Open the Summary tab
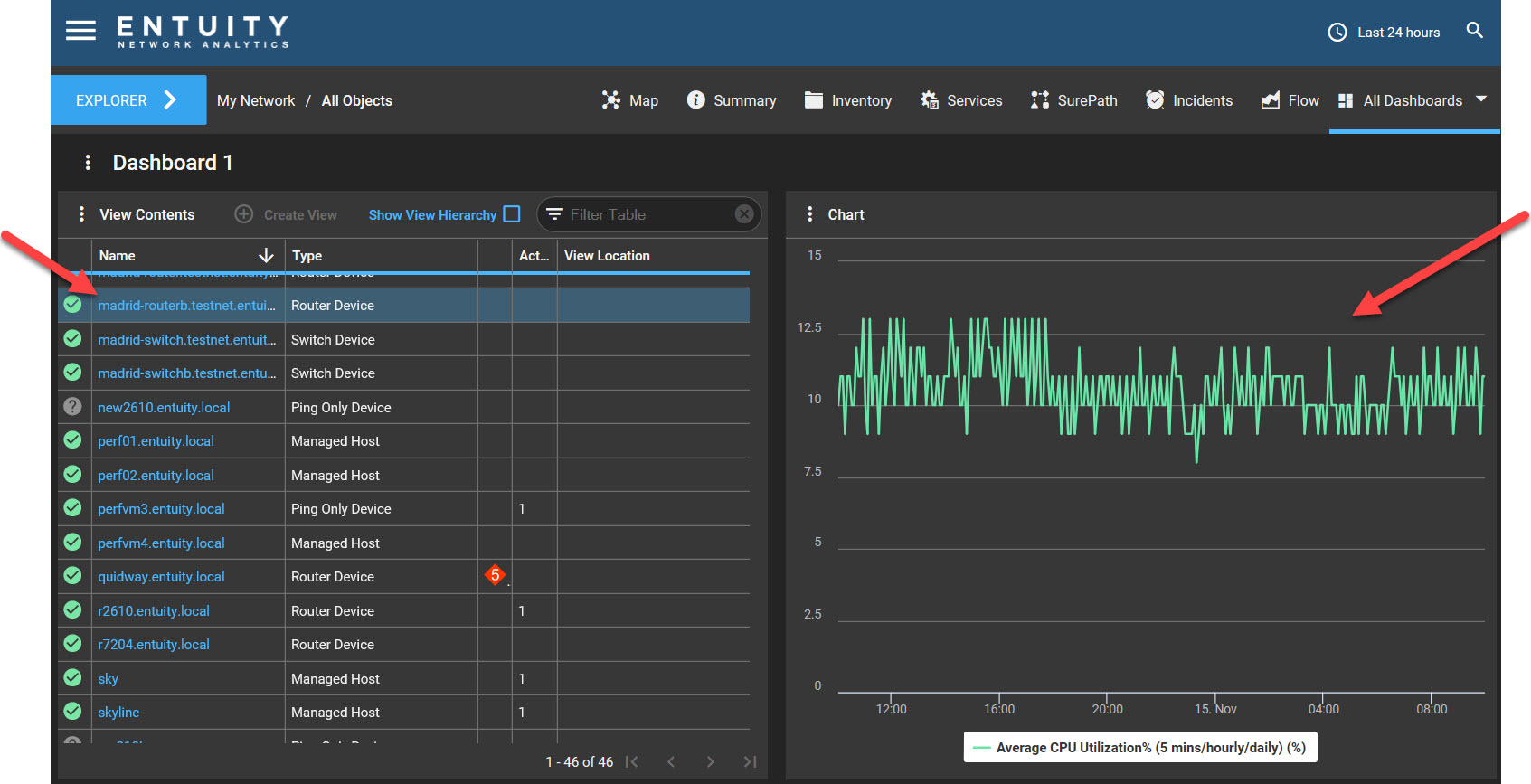This screenshot has height=784, width=1531. 732,100
